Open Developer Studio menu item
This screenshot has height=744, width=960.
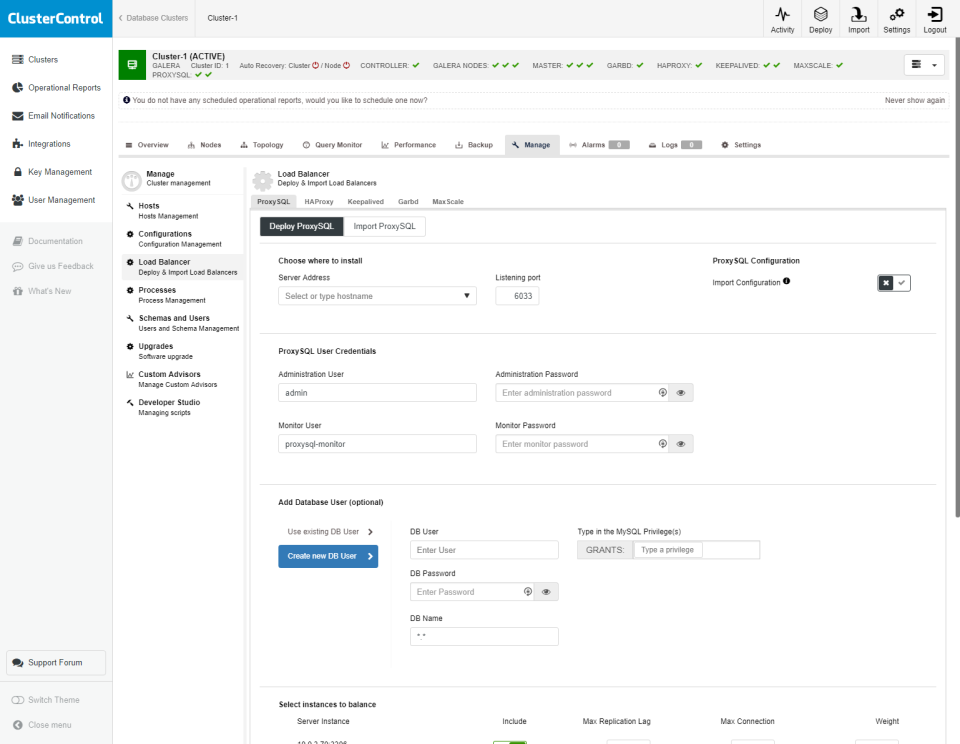(x=182, y=408)
